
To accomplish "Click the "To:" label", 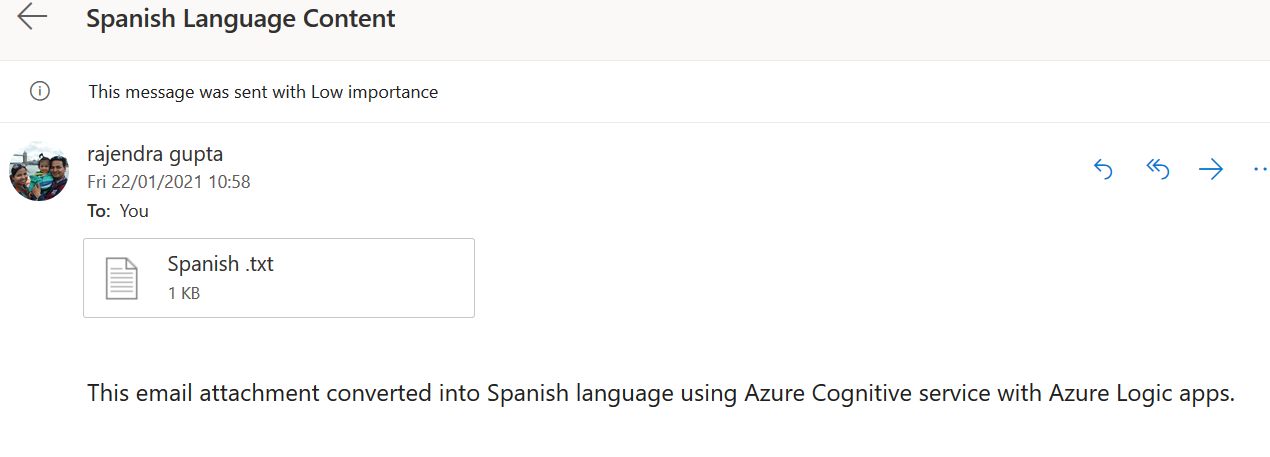I will 99,211.
